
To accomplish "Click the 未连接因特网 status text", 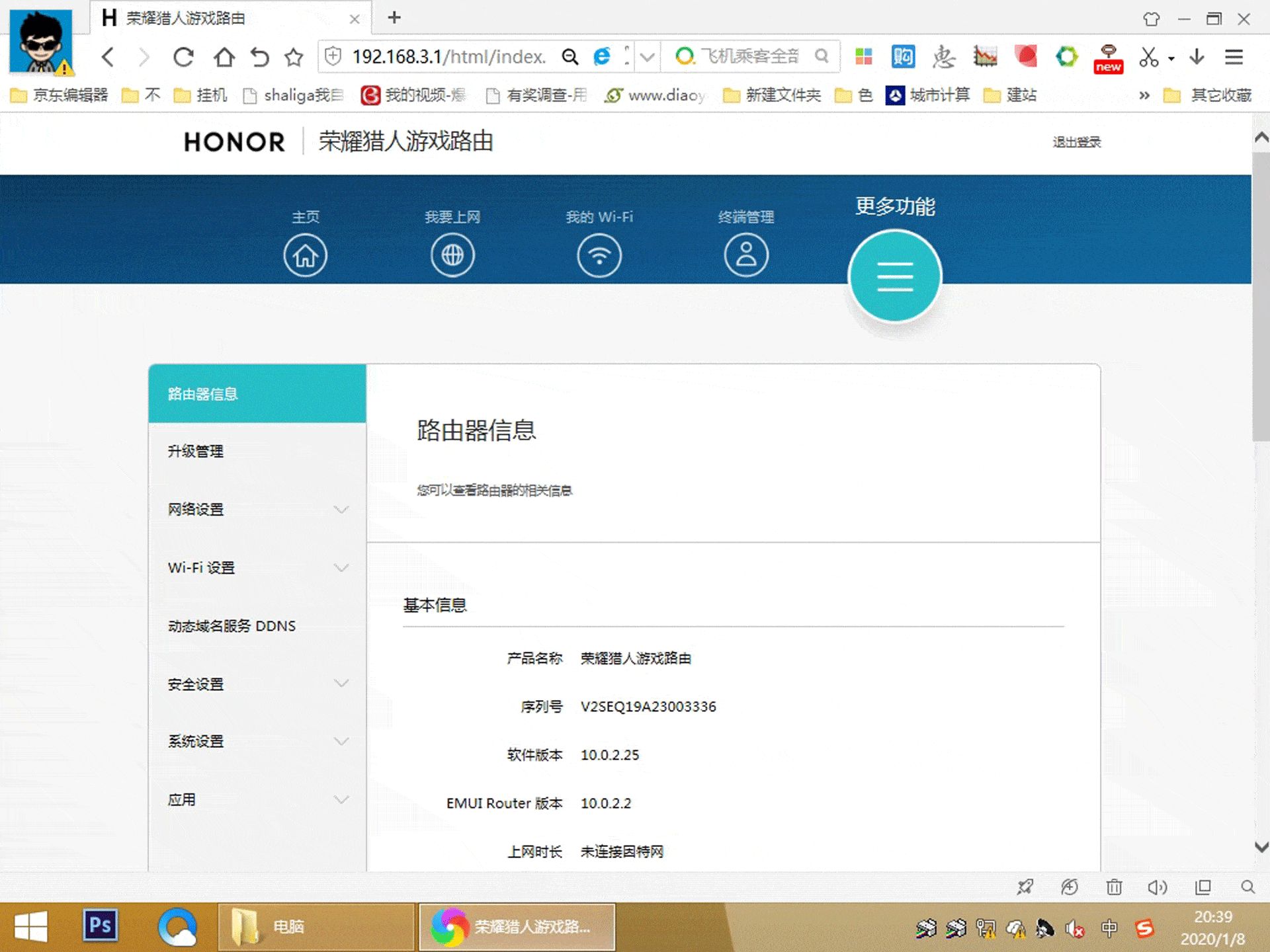I will pyautogui.click(x=622, y=852).
